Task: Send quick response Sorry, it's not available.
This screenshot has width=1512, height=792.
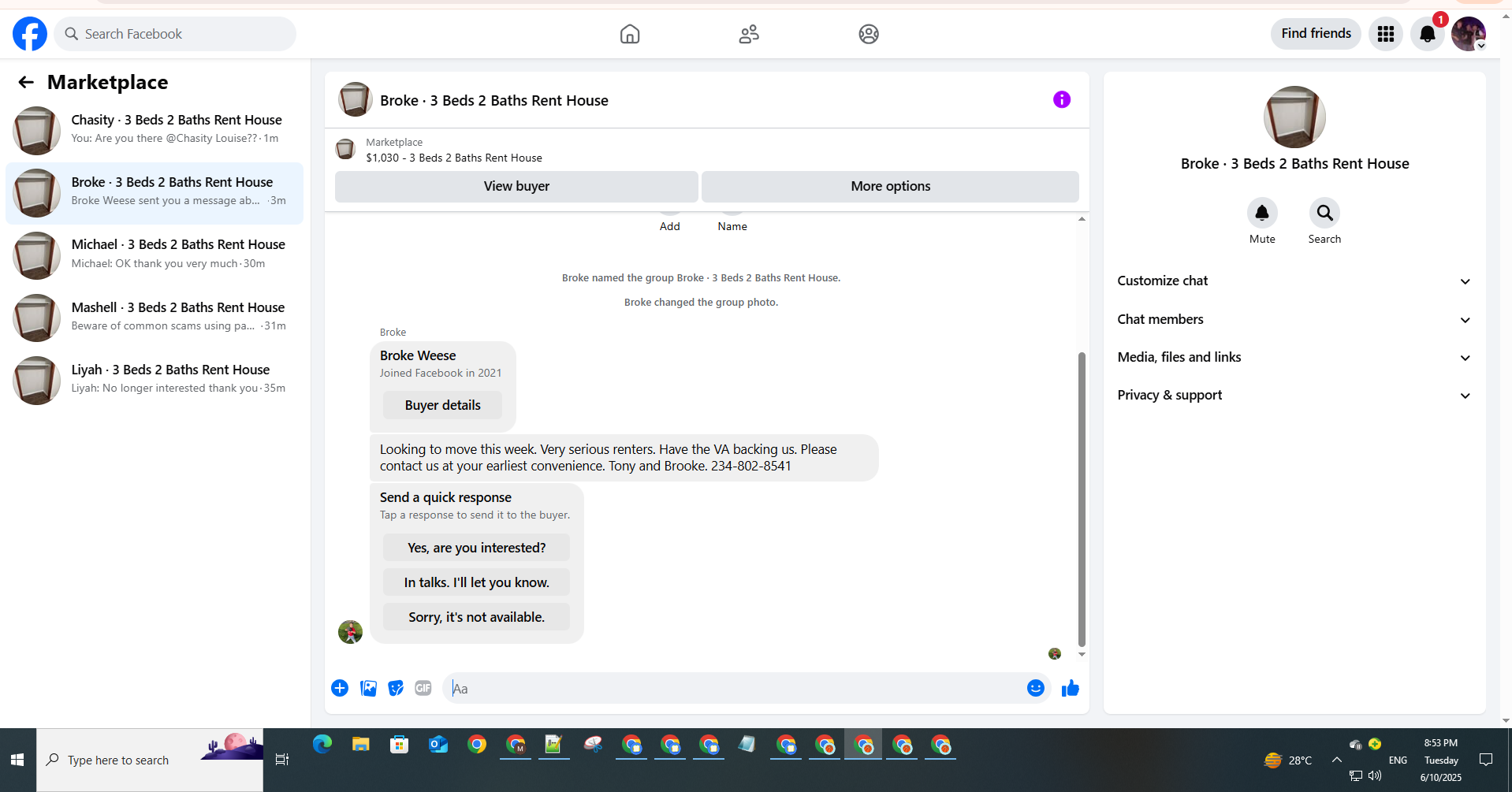Action: pos(476,617)
